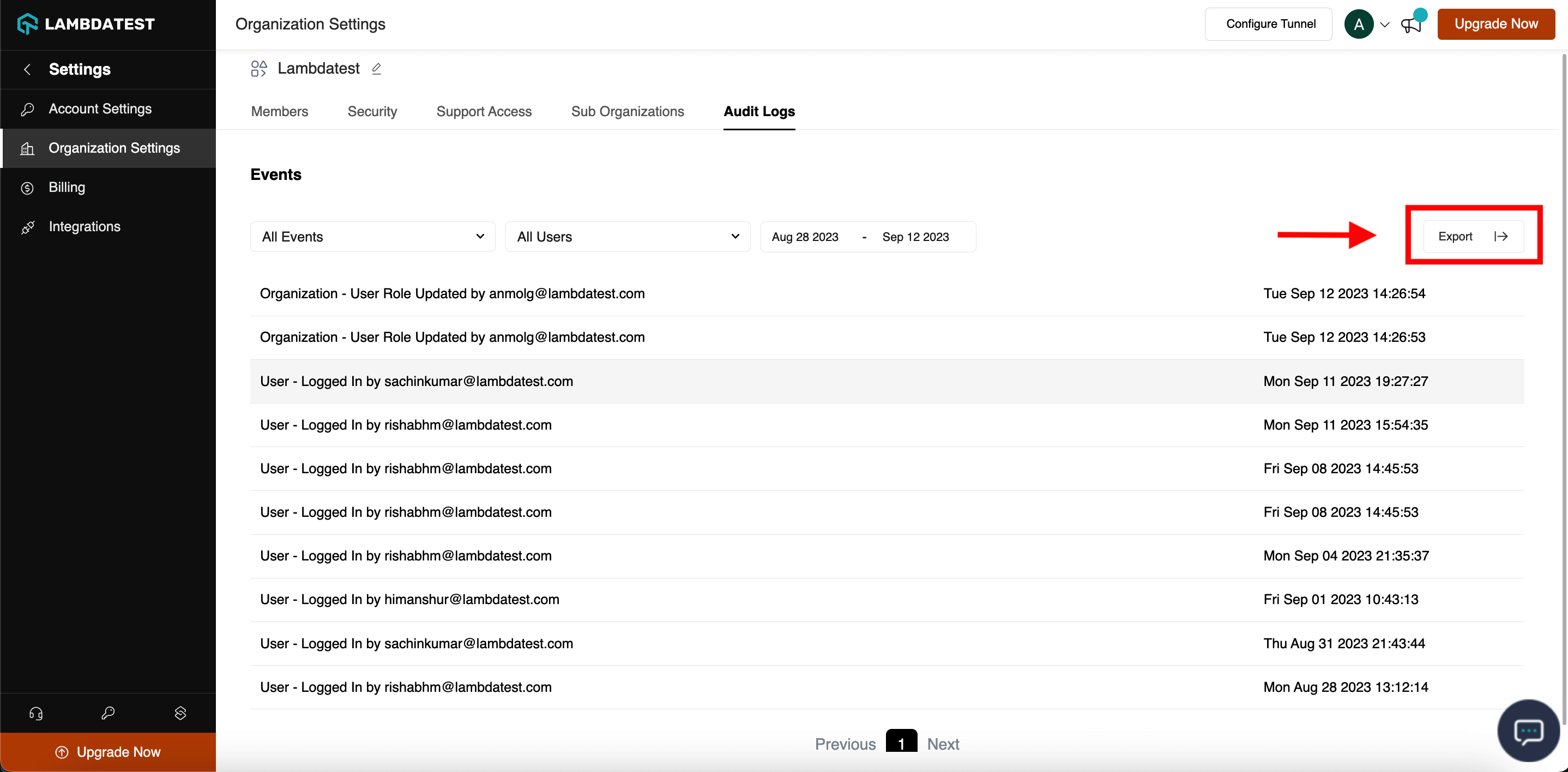
Task: Click the rightmost sidebar footer icon
Action: pos(180,713)
